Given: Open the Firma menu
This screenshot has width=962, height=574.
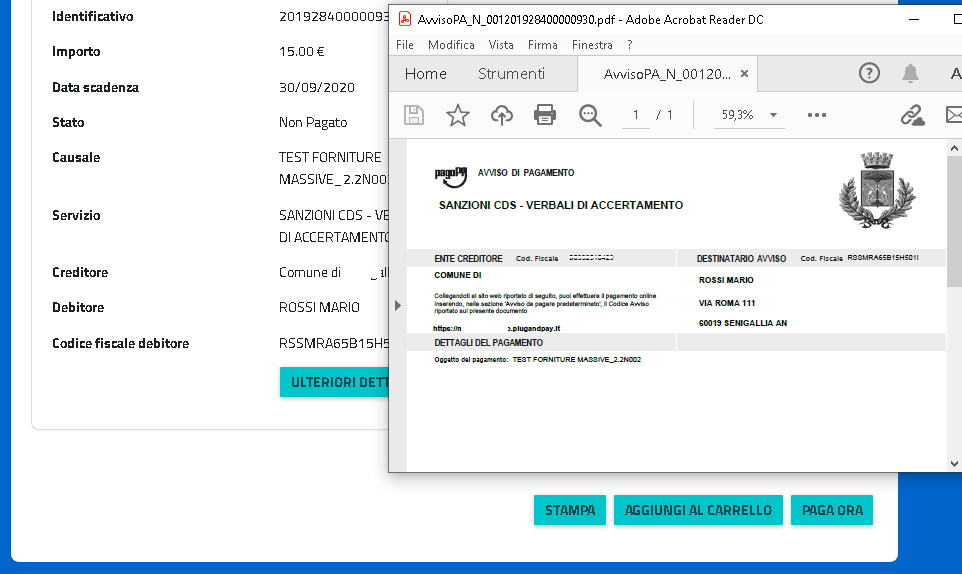Looking at the screenshot, I should pos(543,45).
